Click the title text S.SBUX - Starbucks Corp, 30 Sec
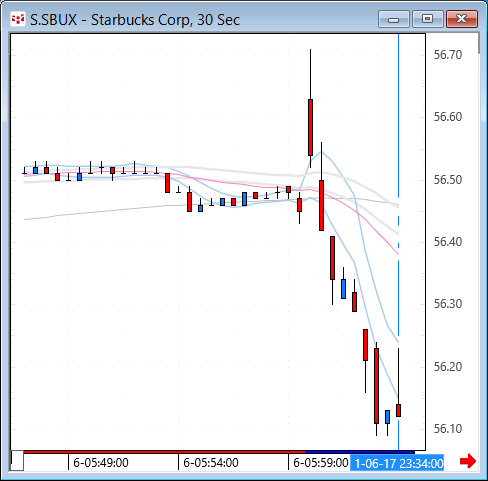488x481 pixels. click(x=135, y=20)
